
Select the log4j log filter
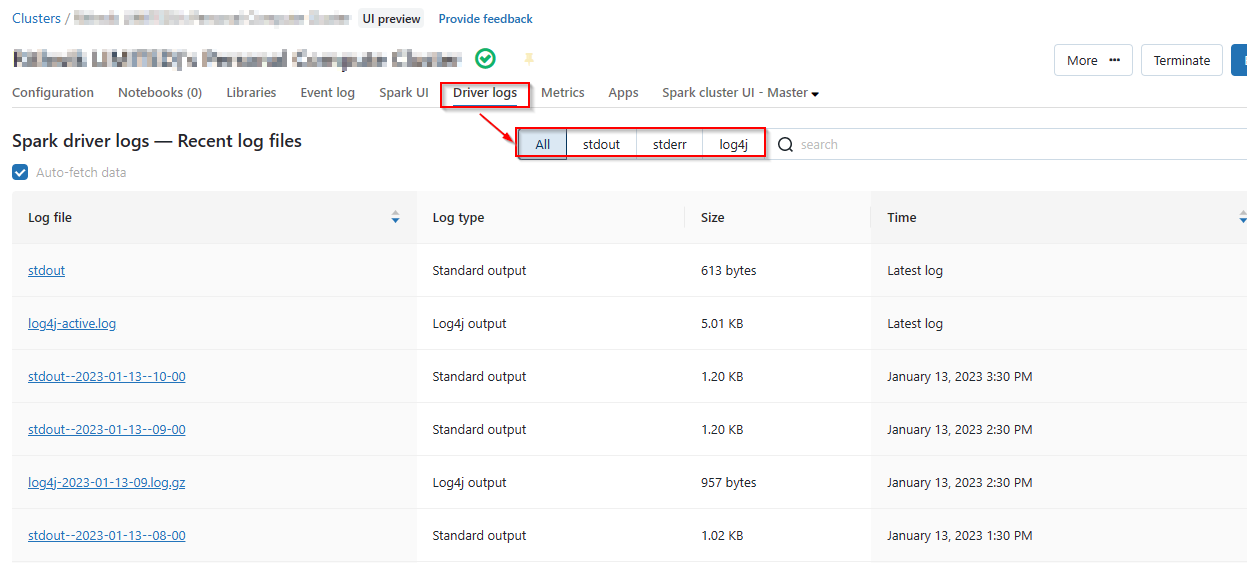(x=733, y=144)
